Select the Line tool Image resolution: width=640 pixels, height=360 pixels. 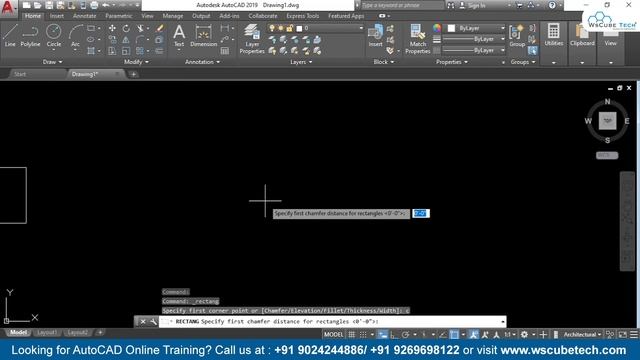click(x=10, y=35)
